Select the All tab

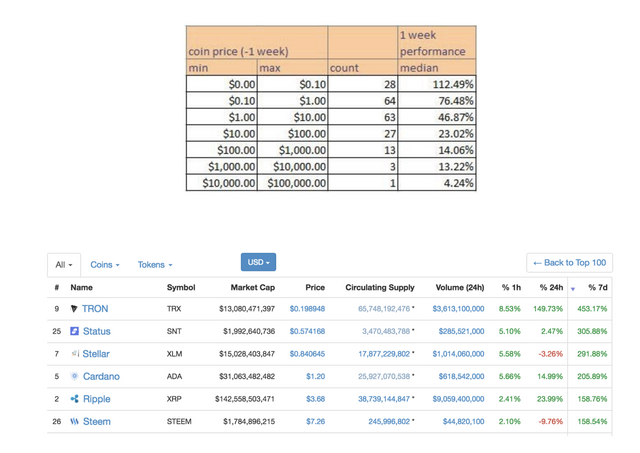(x=64, y=265)
